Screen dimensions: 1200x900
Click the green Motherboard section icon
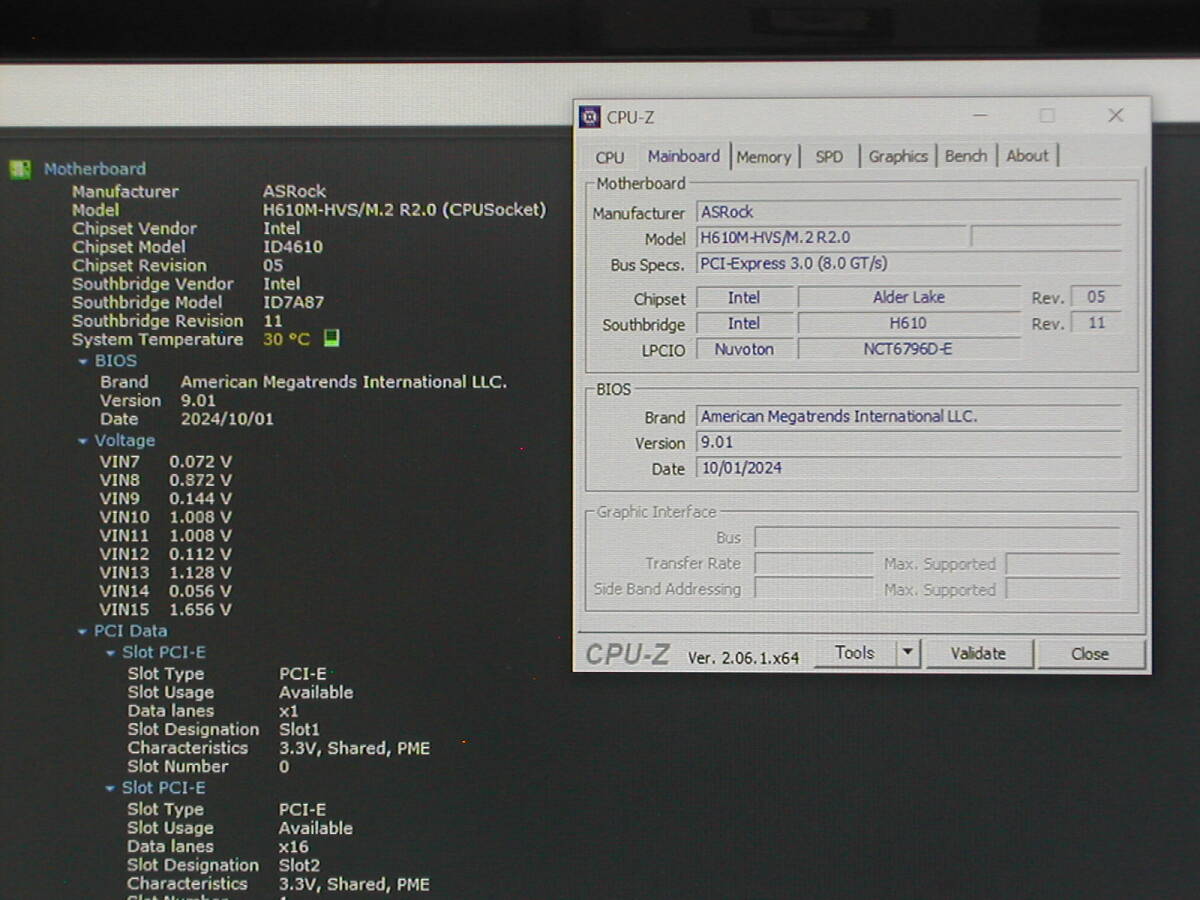click(21, 169)
